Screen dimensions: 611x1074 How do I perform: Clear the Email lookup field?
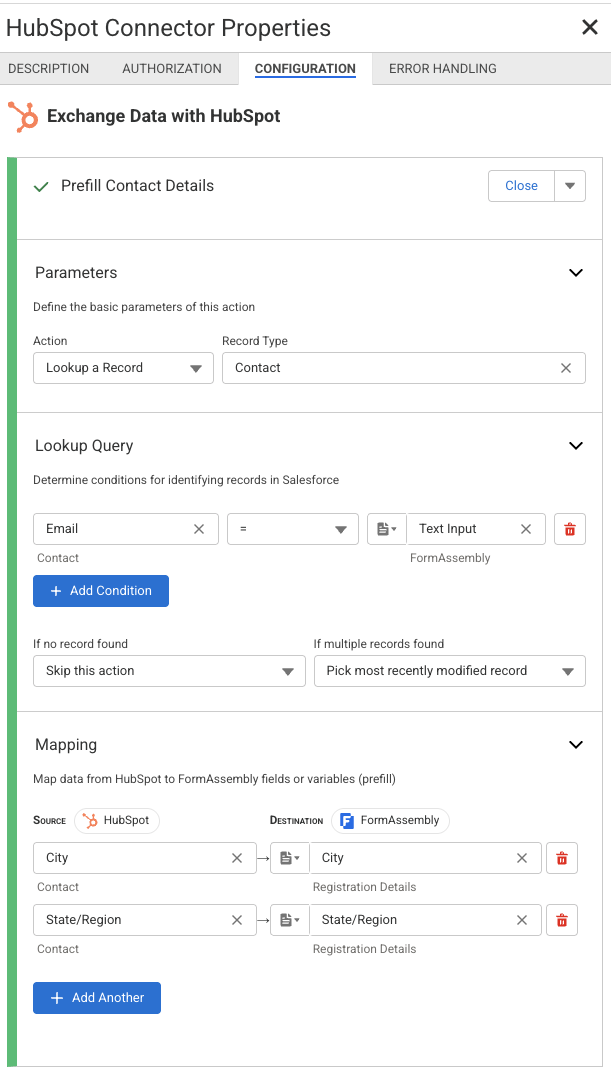(199, 529)
